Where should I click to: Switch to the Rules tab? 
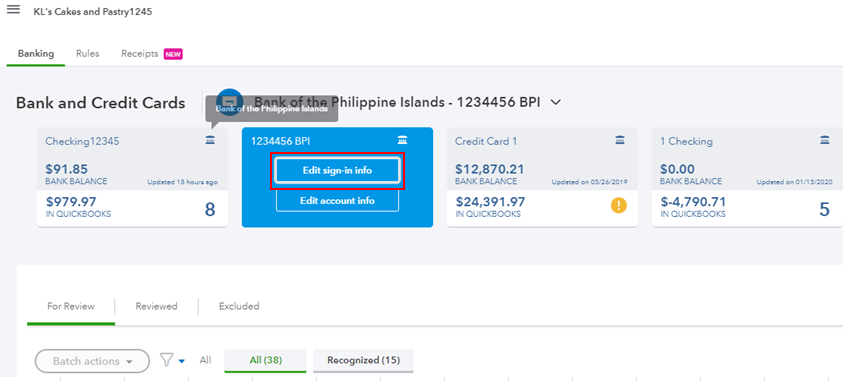tap(88, 54)
